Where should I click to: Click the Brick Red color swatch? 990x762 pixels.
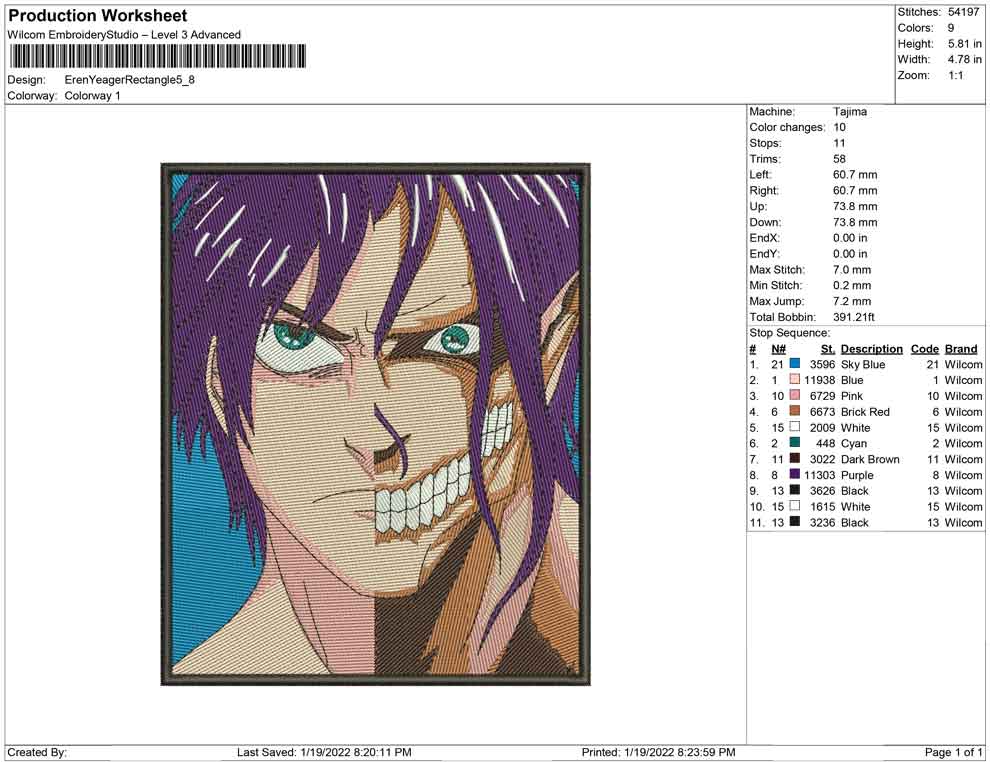795,411
